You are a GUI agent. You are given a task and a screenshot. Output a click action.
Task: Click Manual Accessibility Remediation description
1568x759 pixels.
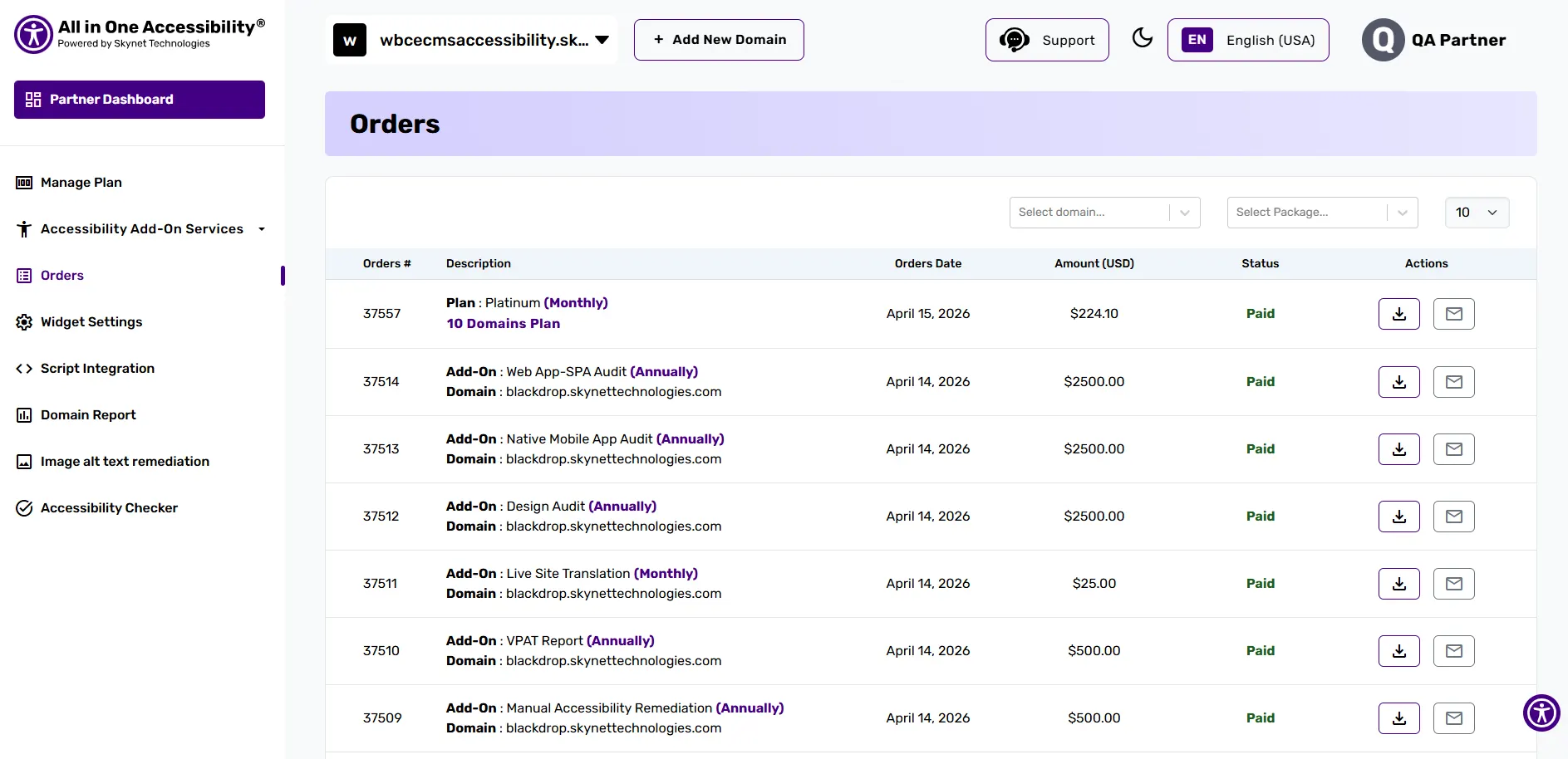(x=610, y=708)
